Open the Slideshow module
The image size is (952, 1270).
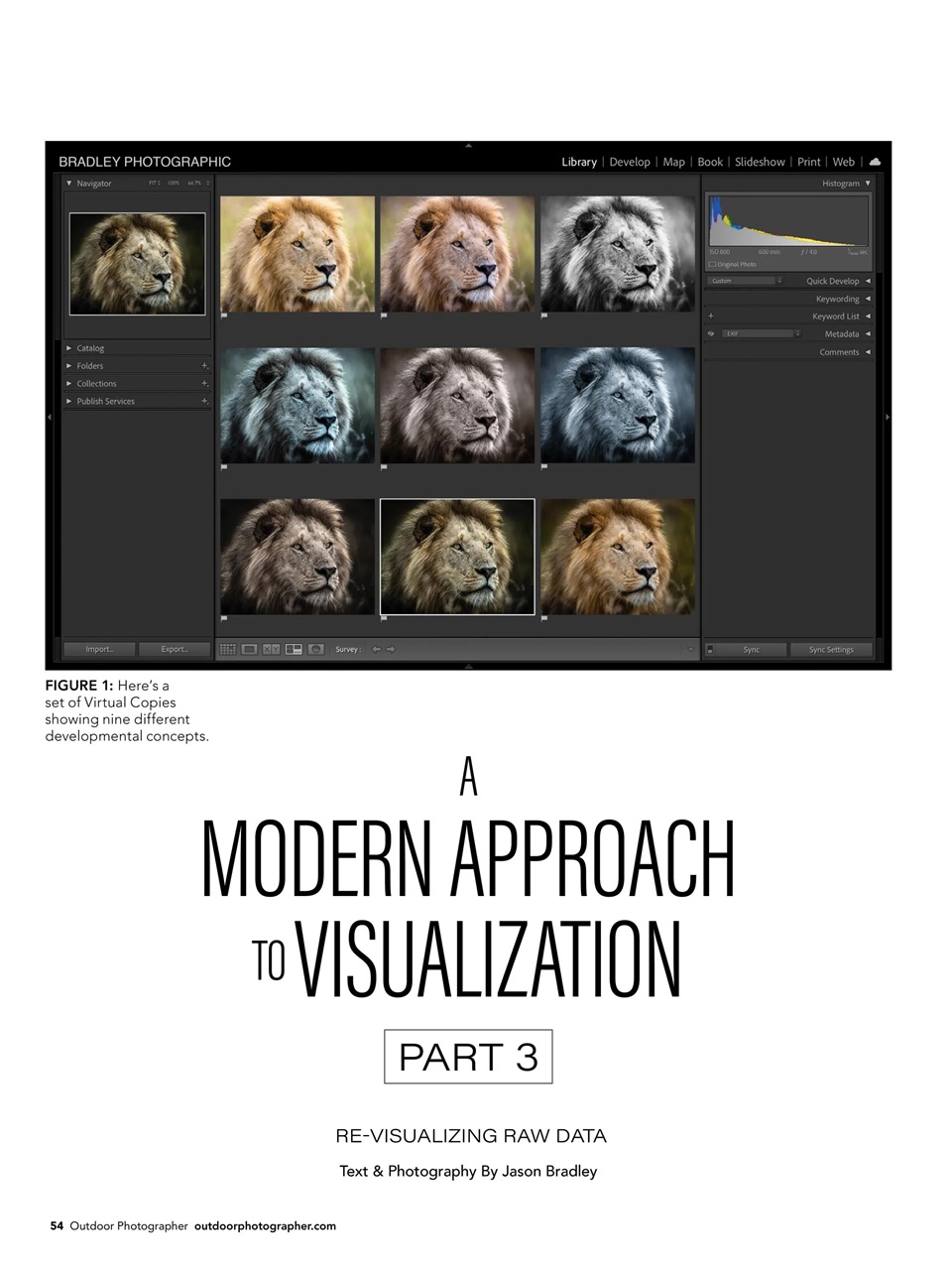760,162
